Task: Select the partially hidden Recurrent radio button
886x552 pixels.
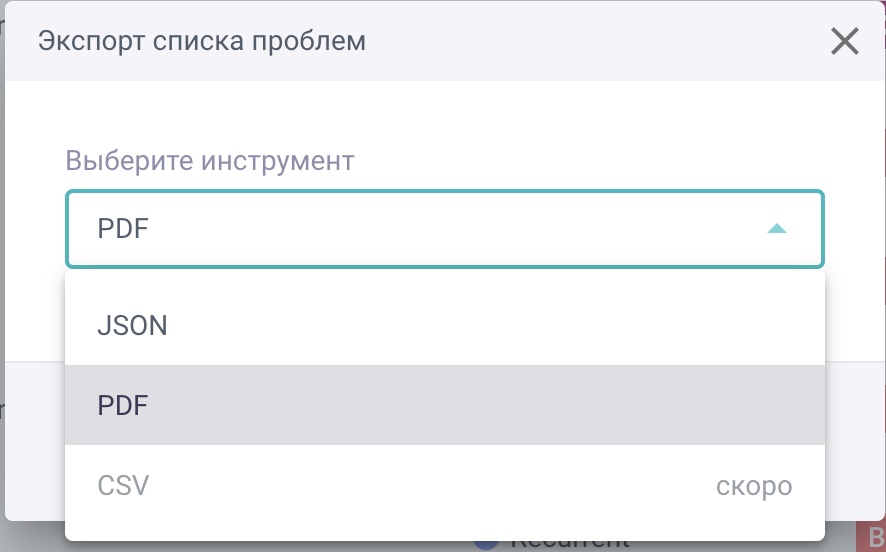Action: (x=486, y=543)
